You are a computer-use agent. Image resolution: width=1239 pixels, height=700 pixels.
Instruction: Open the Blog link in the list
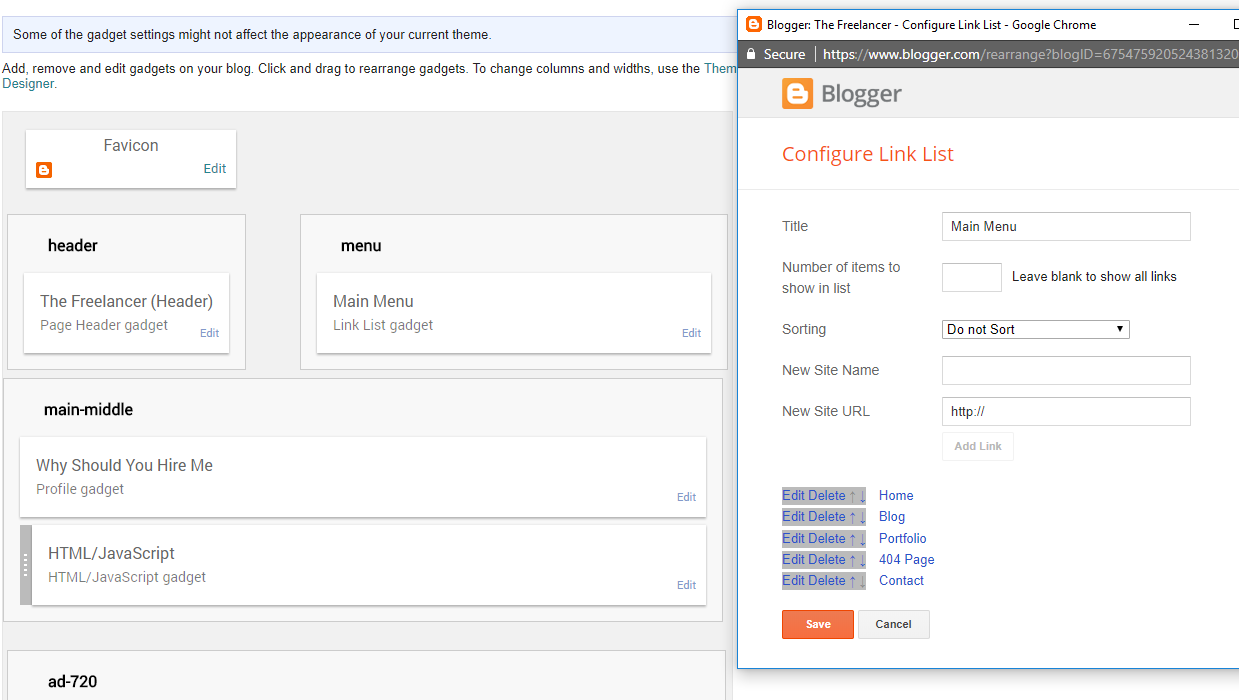(892, 517)
